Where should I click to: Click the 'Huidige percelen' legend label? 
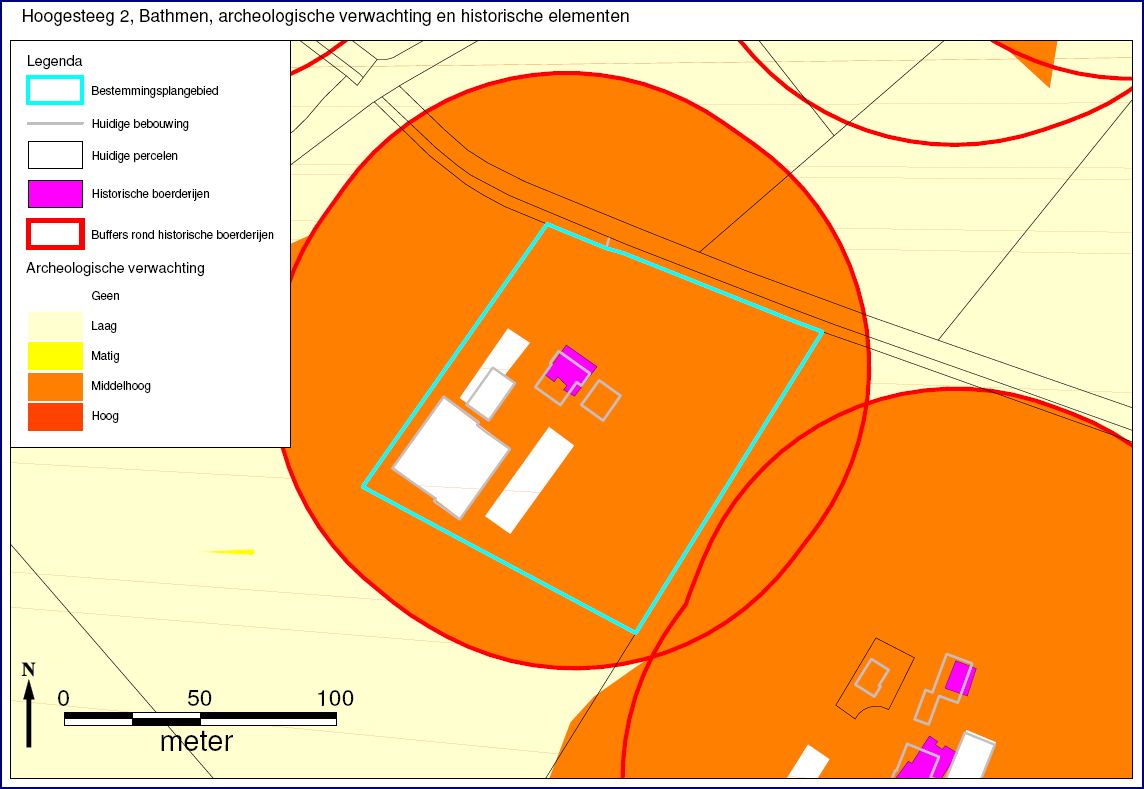[x=135, y=155]
